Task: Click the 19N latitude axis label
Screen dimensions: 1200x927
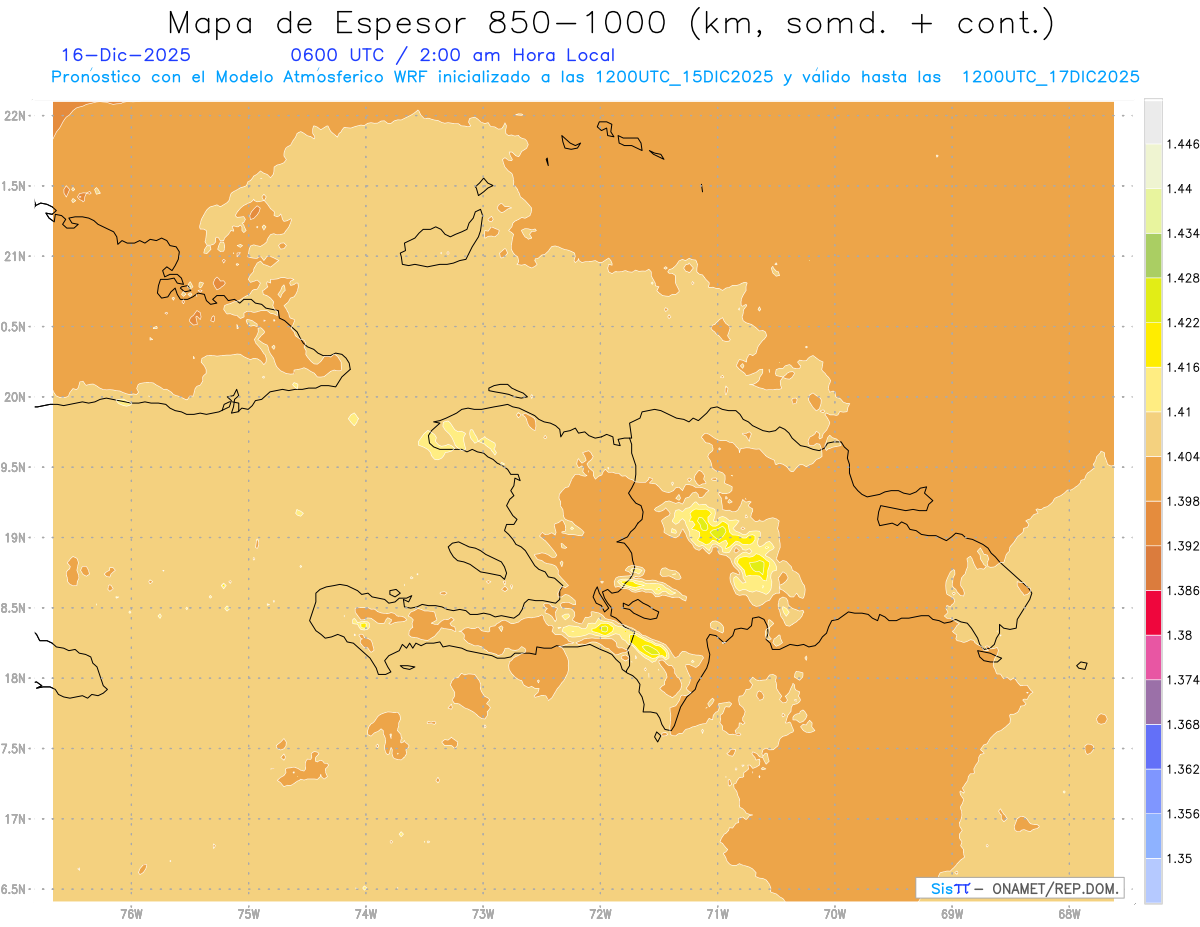Action: 15,537
